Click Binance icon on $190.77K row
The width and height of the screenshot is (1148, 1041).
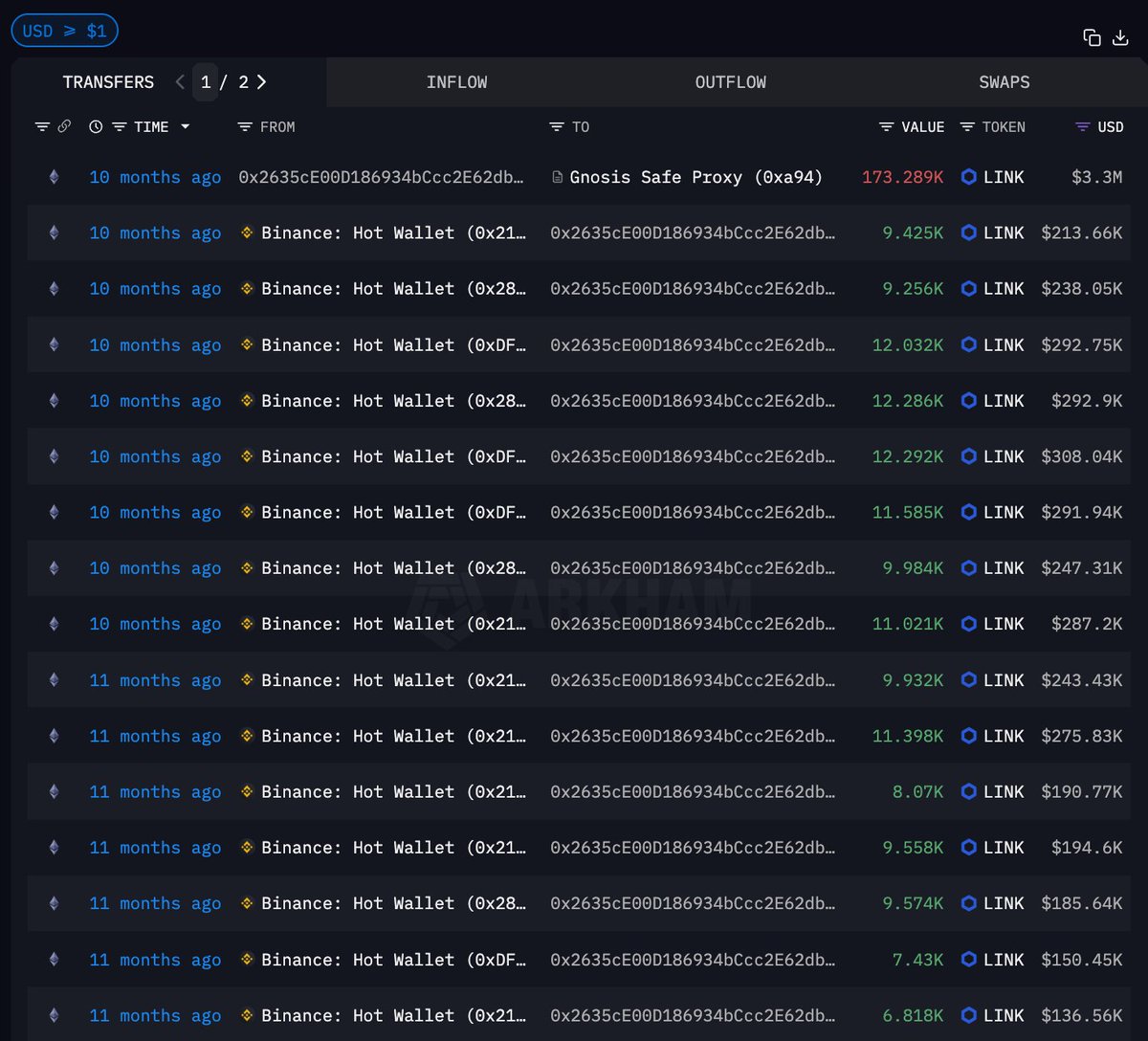point(247,791)
